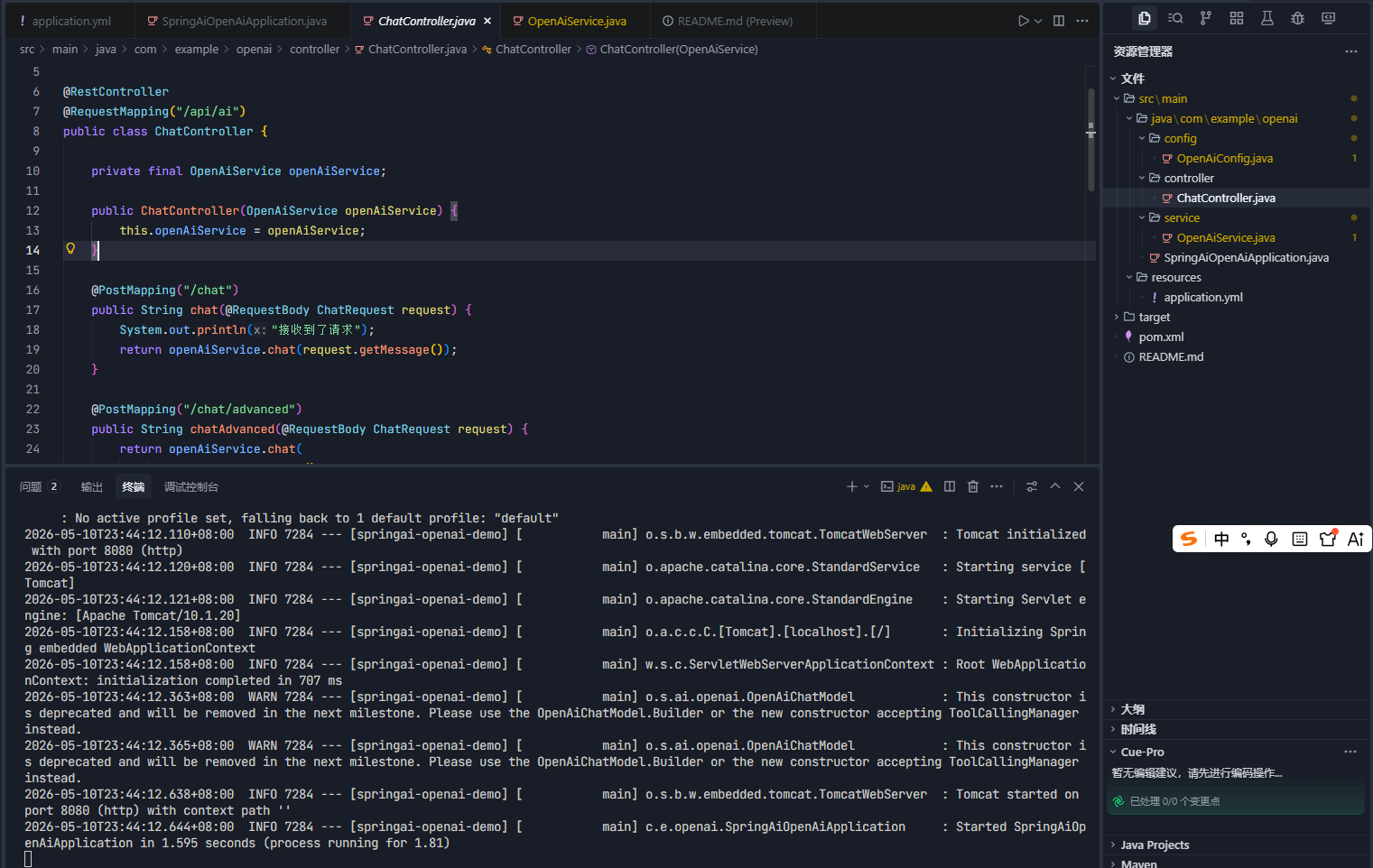This screenshot has width=1373, height=868.
Task: Select the java terminal instance label
Action: click(x=906, y=486)
